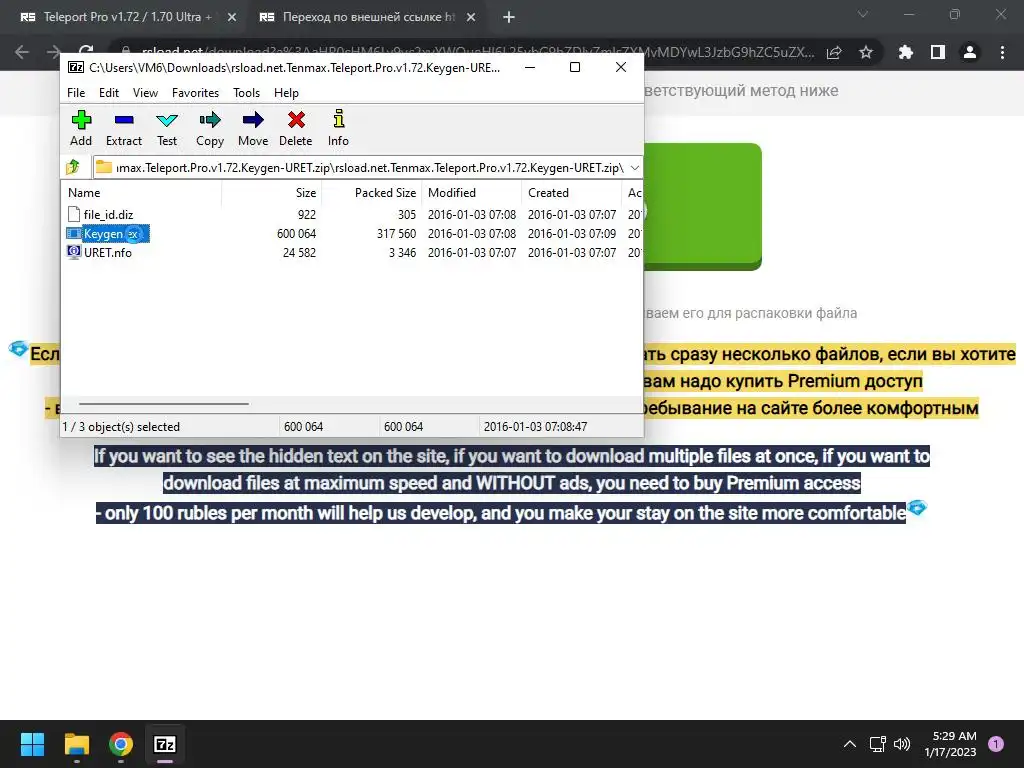Click the Chrome back arrow
This screenshot has width=1024, height=768.
pos(22,52)
